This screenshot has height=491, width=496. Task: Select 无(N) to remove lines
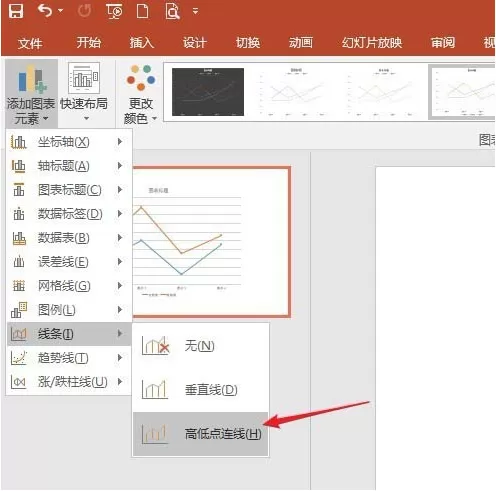pyautogui.click(x=200, y=346)
